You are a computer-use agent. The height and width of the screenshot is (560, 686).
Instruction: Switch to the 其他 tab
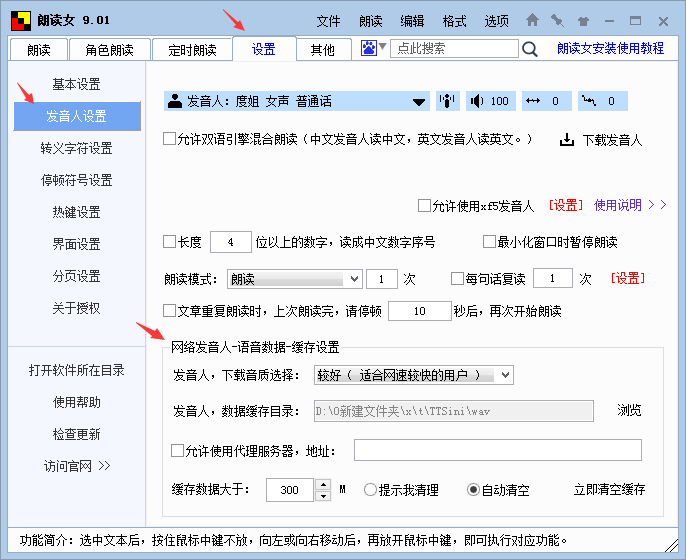tap(323, 50)
